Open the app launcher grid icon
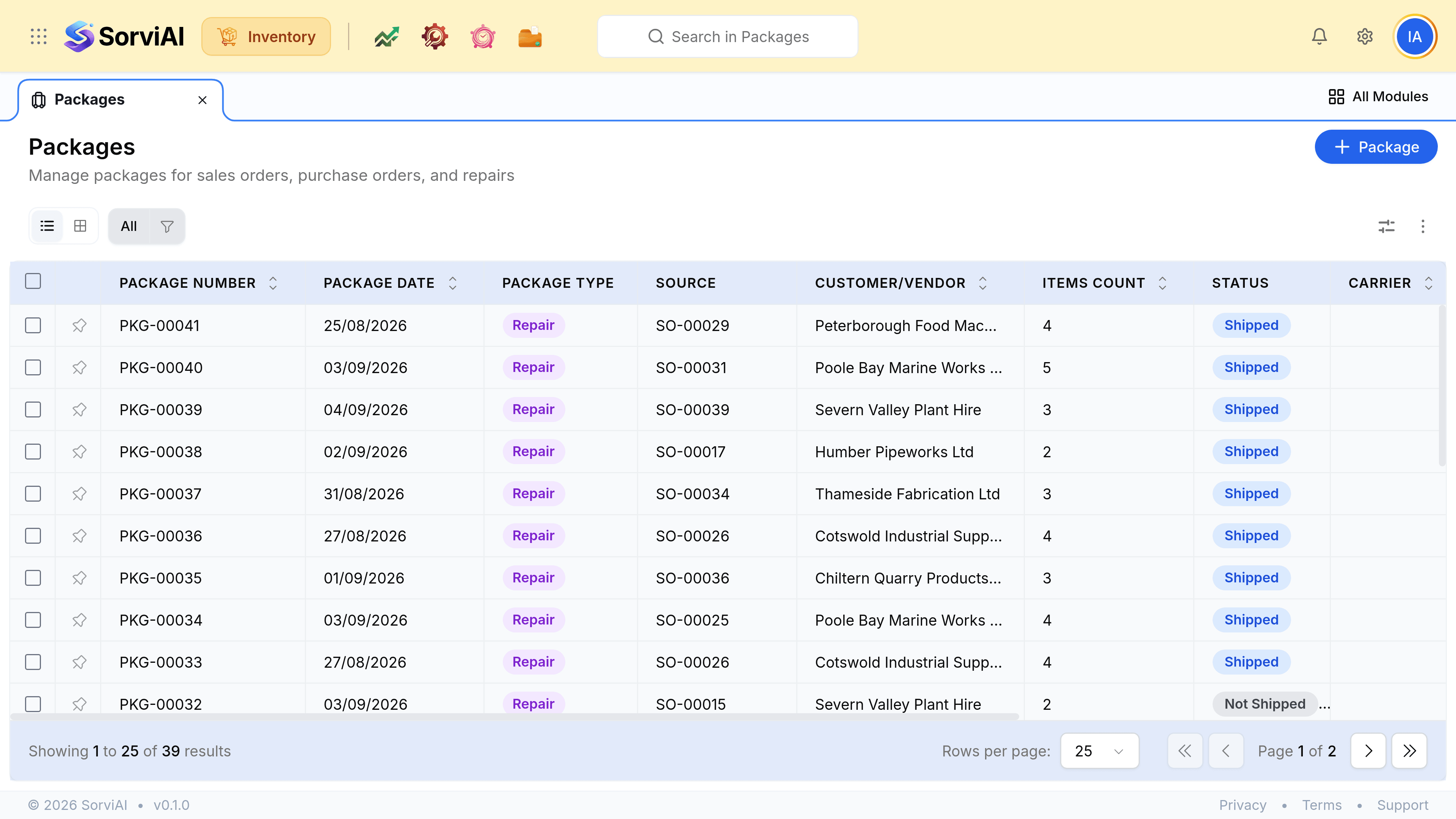This screenshot has height=819, width=1456. click(x=38, y=37)
